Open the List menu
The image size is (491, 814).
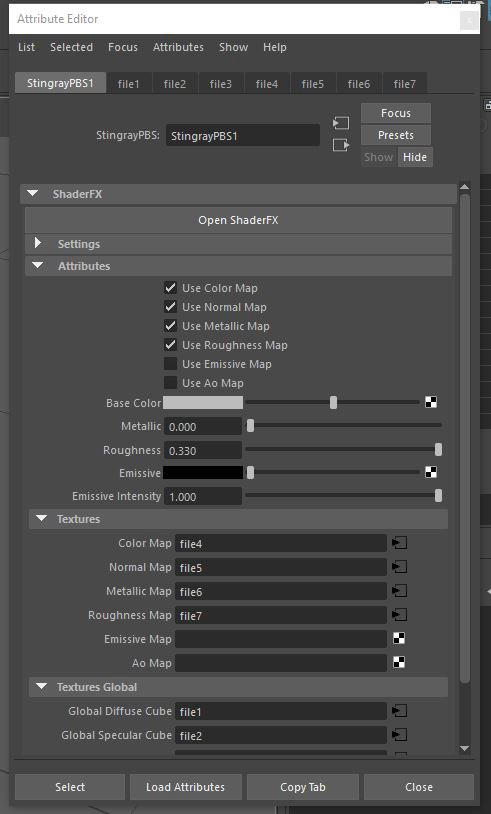26,47
